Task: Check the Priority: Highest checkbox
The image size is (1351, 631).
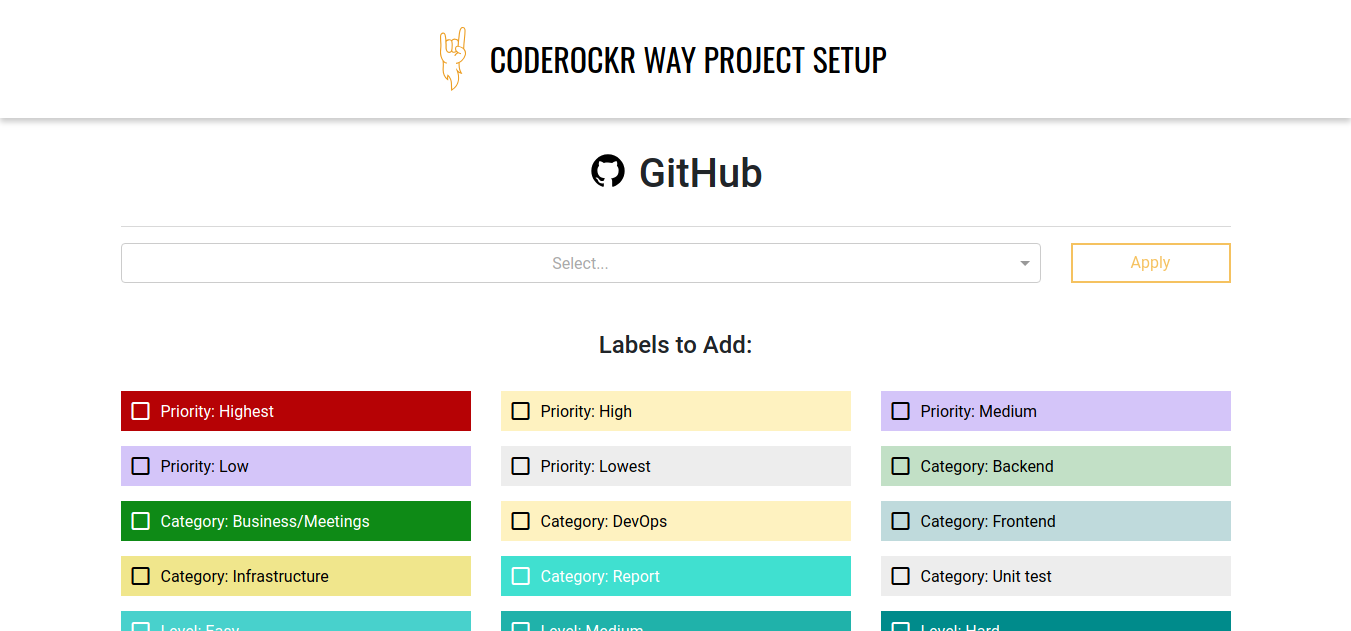Action: (141, 411)
